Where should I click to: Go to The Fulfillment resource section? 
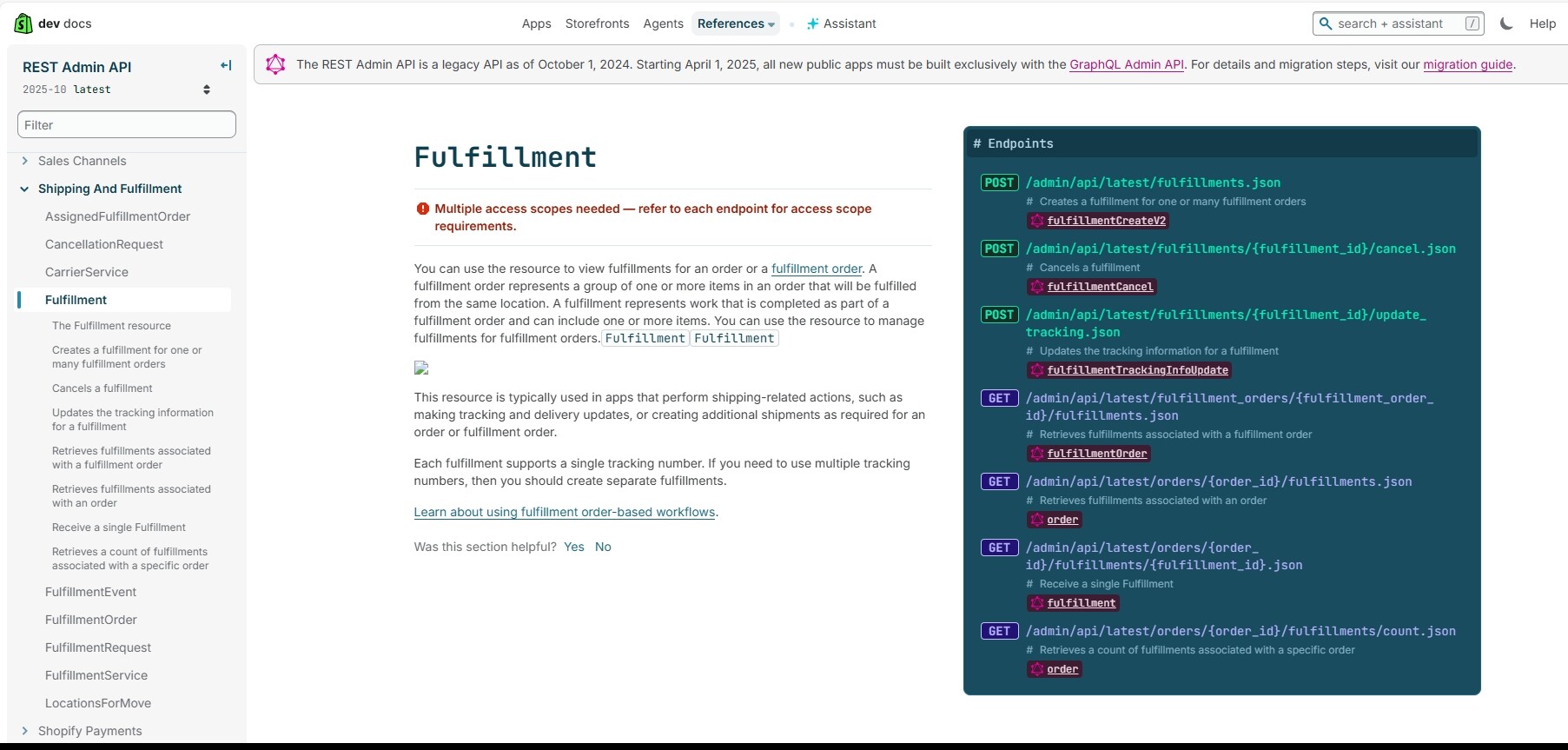(111, 326)
